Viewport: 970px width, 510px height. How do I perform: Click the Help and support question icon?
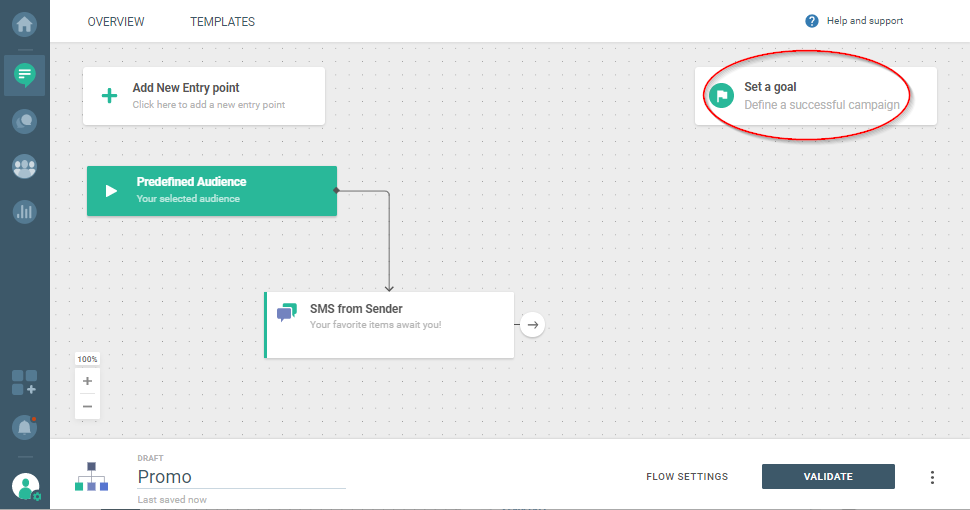pyautogui.click(x=811, y=21)
